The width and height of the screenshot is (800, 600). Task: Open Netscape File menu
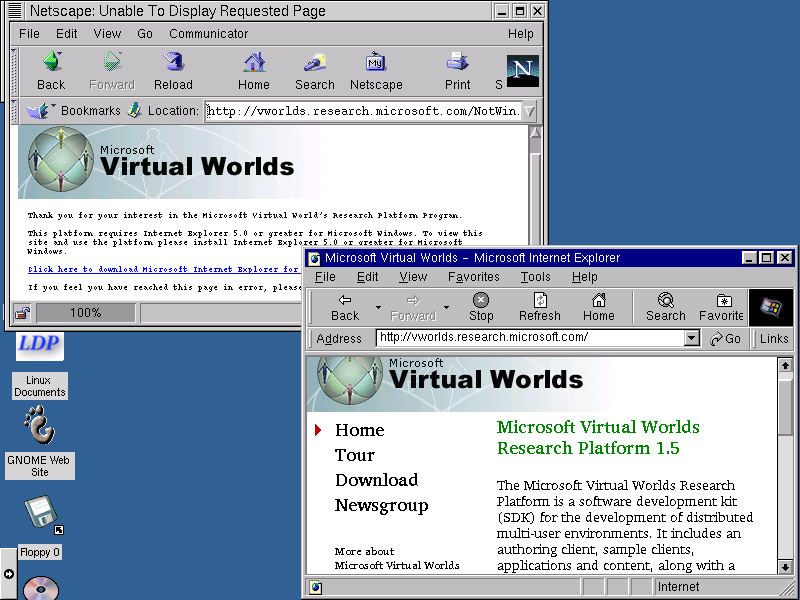29,34
